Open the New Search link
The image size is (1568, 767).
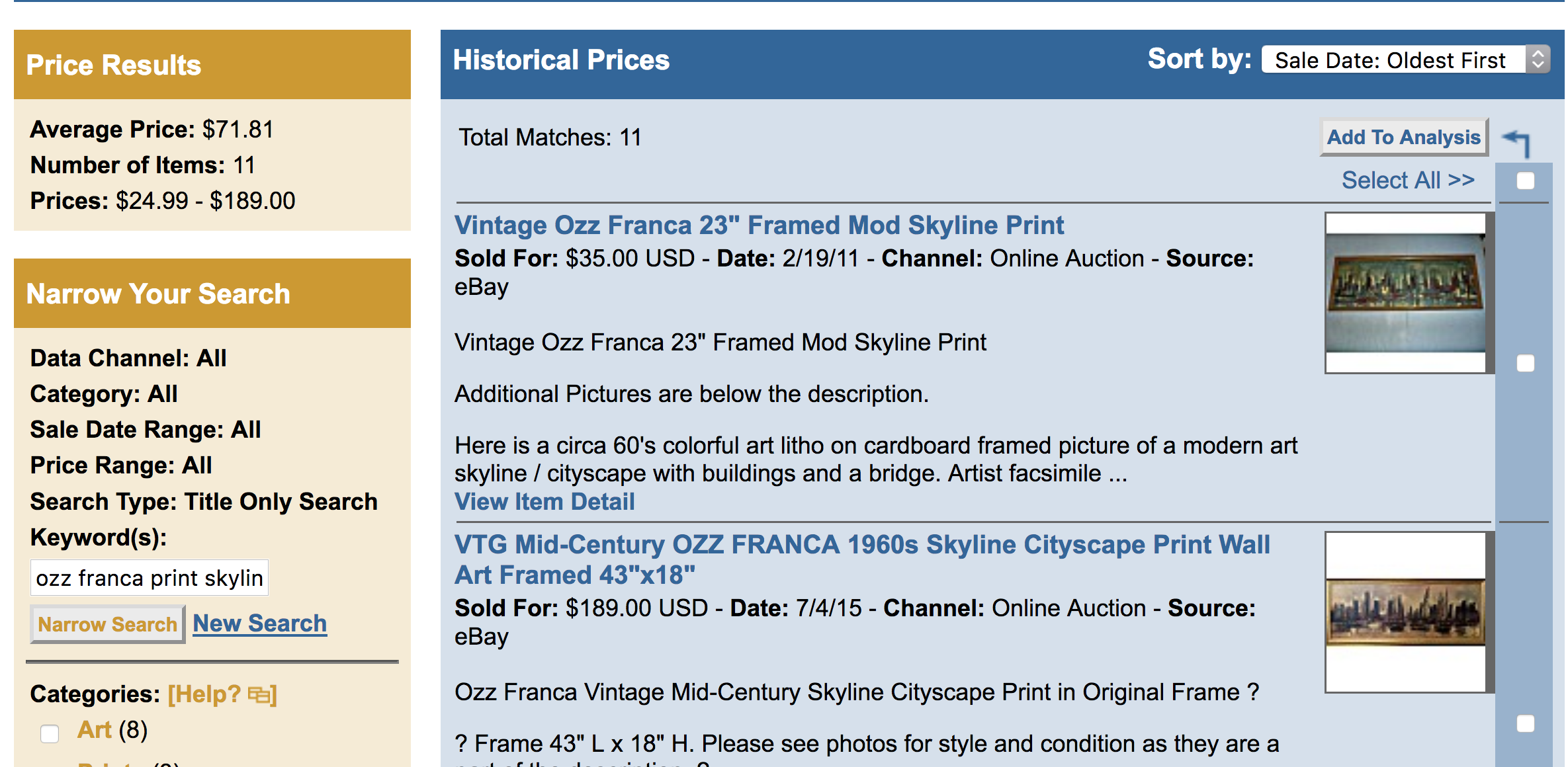pos(260,623)
